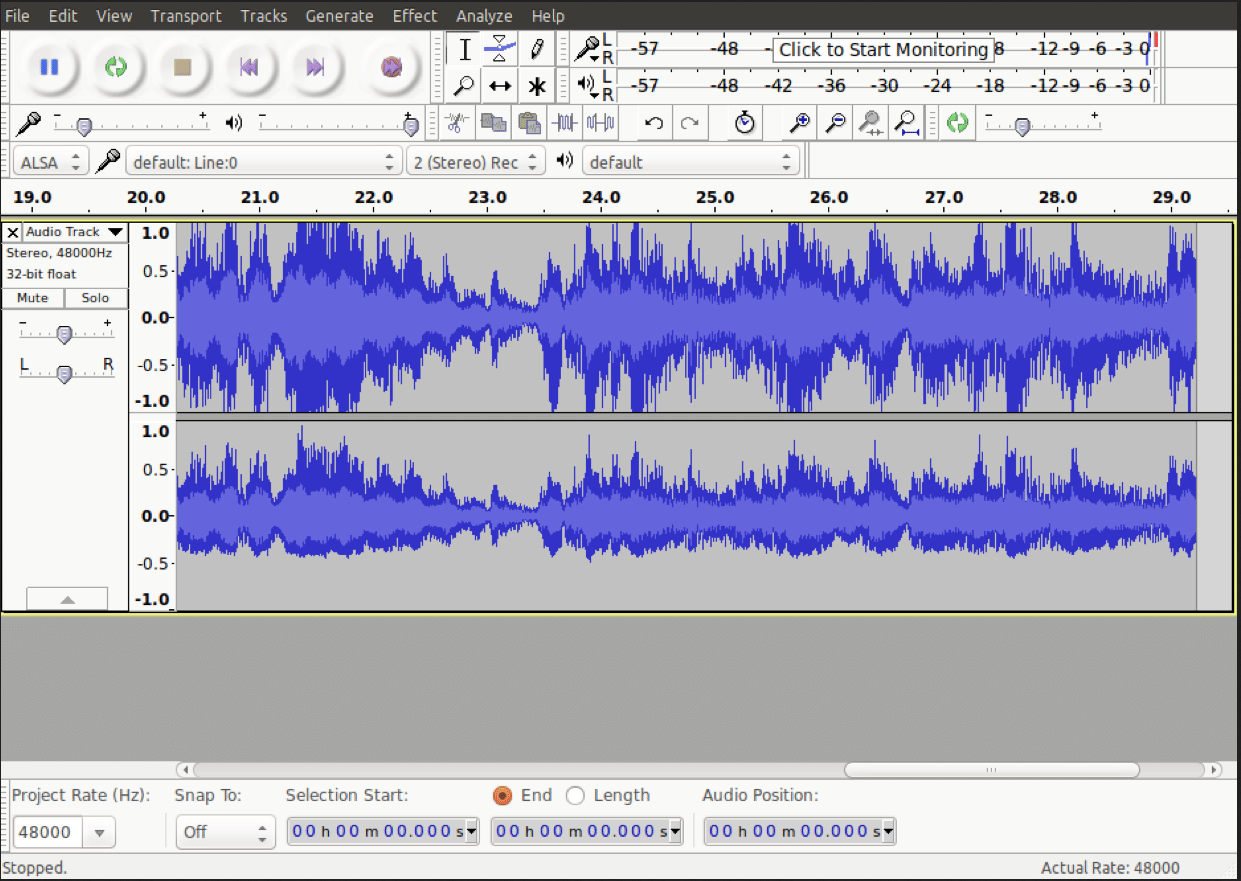Click the Cut scissors icon
This screenshot has width=1241, height=881.
tap(457, 123)
